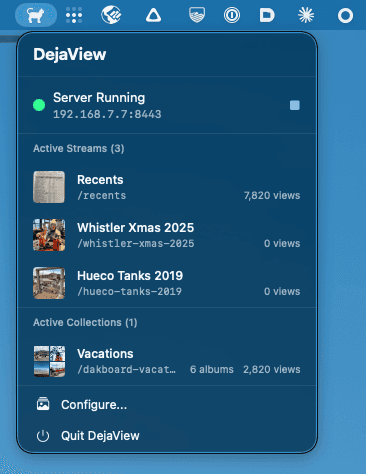This screenshot has height=474, width=366.
Task: Click the /hueco-tanks-2019 path text
Action: 129,291
